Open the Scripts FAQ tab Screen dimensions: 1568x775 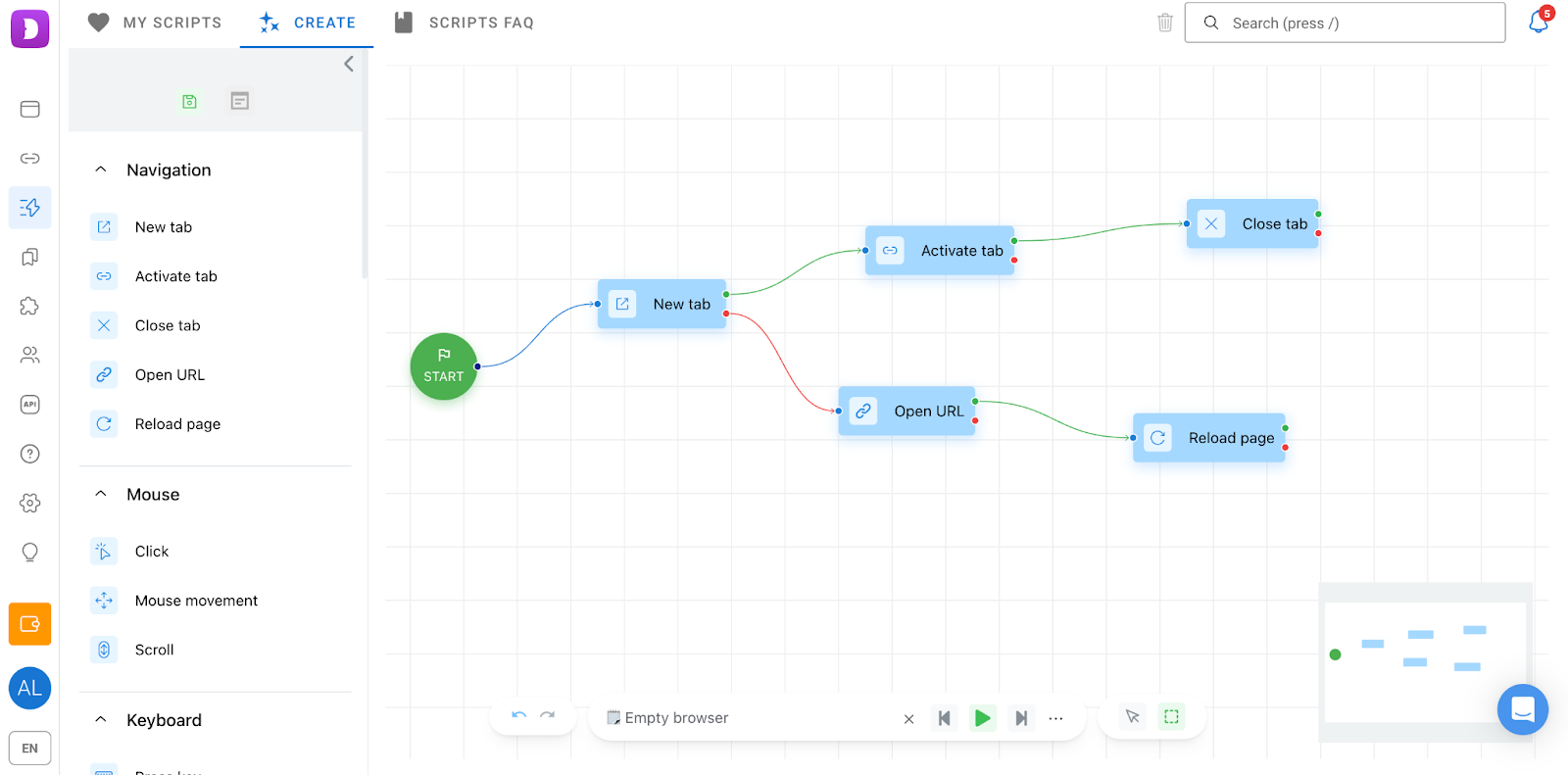[464, 23]
